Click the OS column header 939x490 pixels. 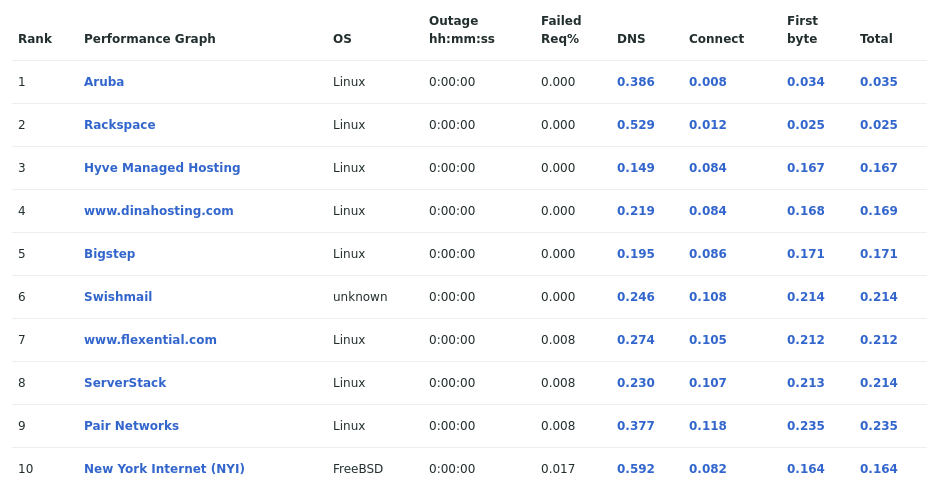point(342,39)
